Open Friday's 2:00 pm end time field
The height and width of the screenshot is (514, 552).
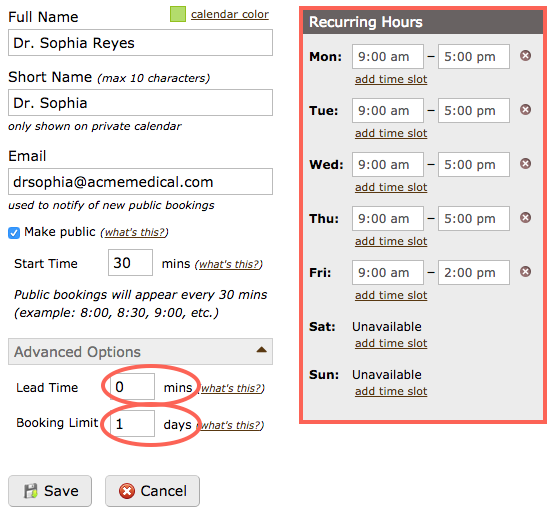473,272
